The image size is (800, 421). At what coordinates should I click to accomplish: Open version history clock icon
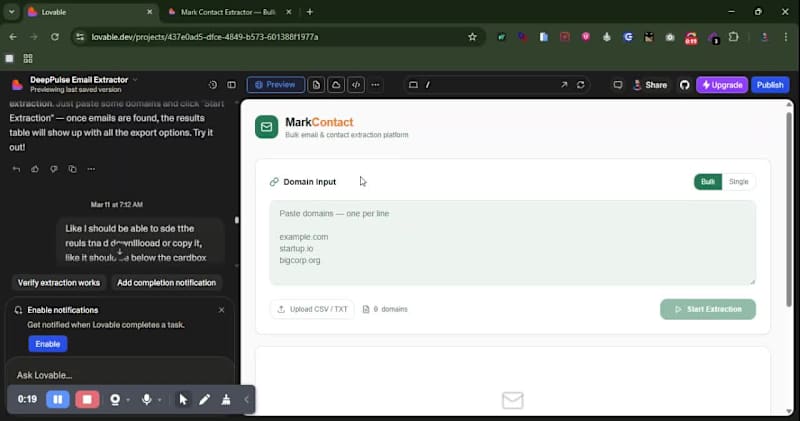point(213,85)
